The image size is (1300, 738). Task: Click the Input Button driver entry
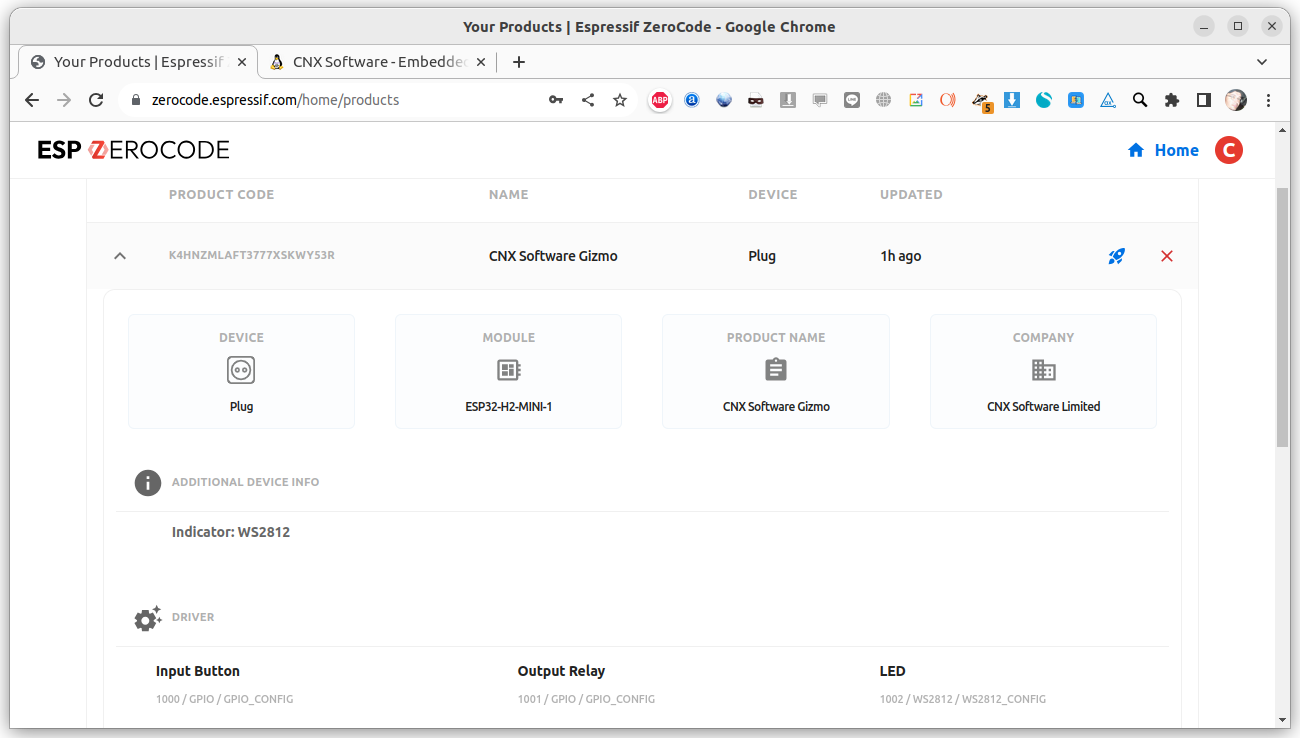click(198, 671)
